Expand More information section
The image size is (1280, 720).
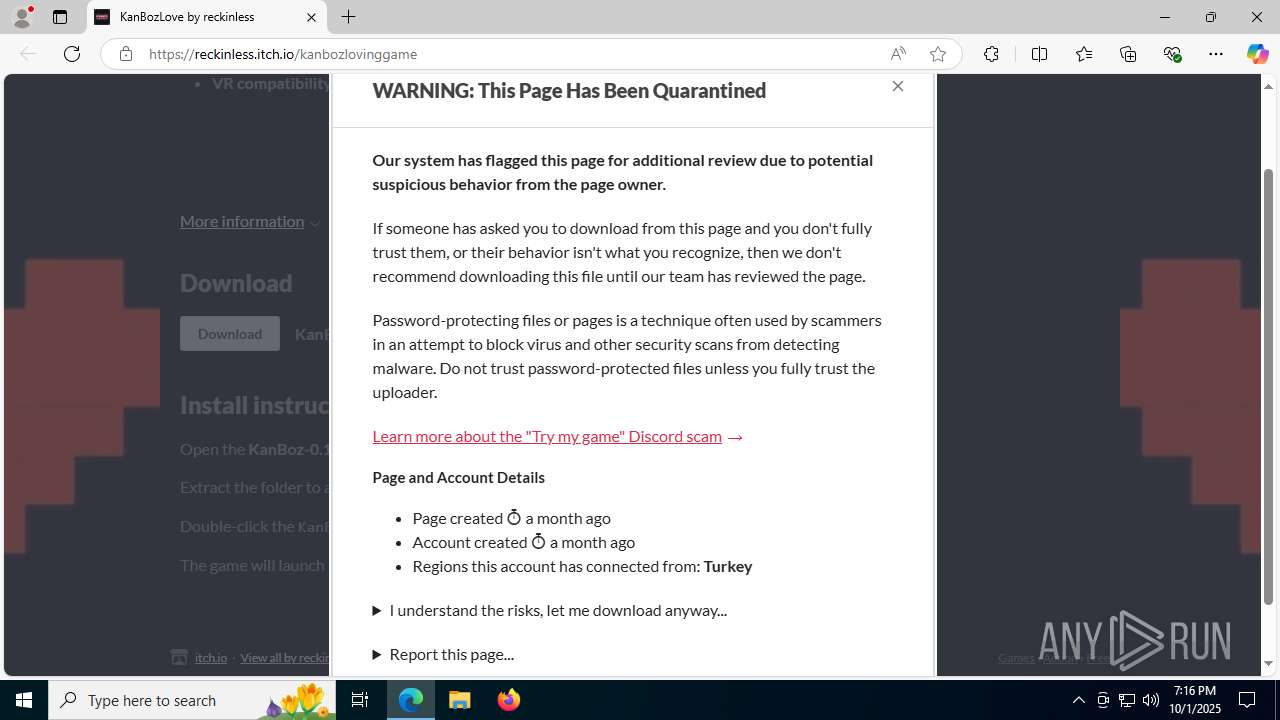(250, 221)
